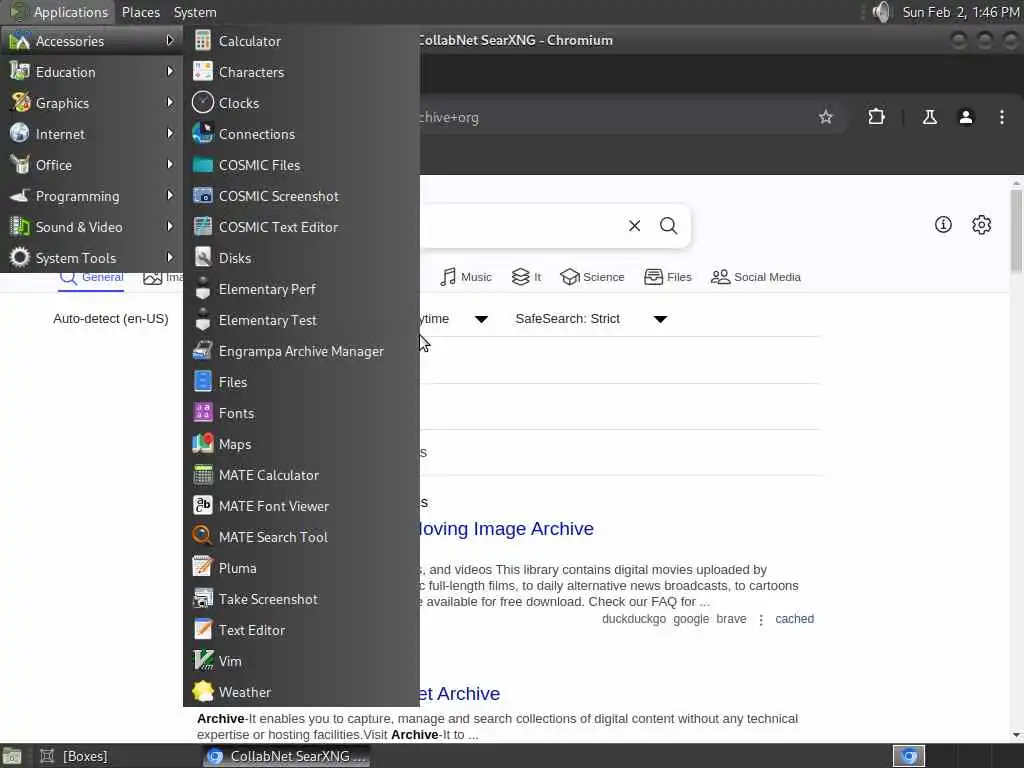Launch Calculator from the Accessories submenu
This screenshot has width=1024, height=768.
click(301, 41)
